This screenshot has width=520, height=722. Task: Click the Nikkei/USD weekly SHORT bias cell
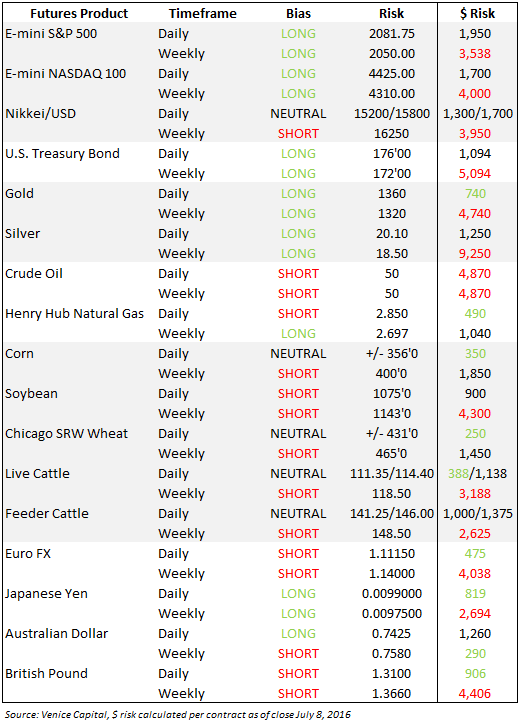(298, 134)
